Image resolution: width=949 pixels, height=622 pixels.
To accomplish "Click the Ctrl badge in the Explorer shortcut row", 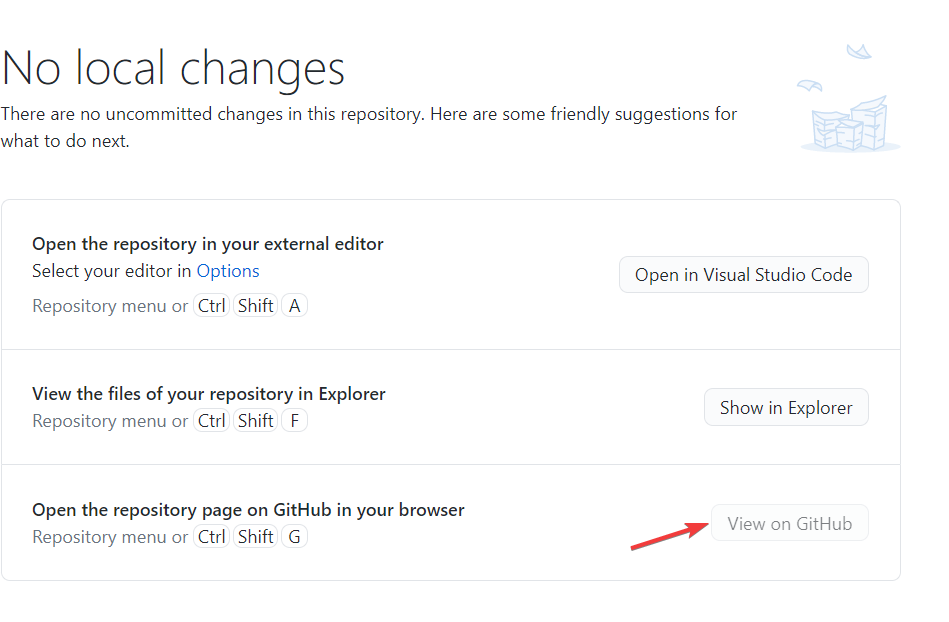I will tap(211, 420).
